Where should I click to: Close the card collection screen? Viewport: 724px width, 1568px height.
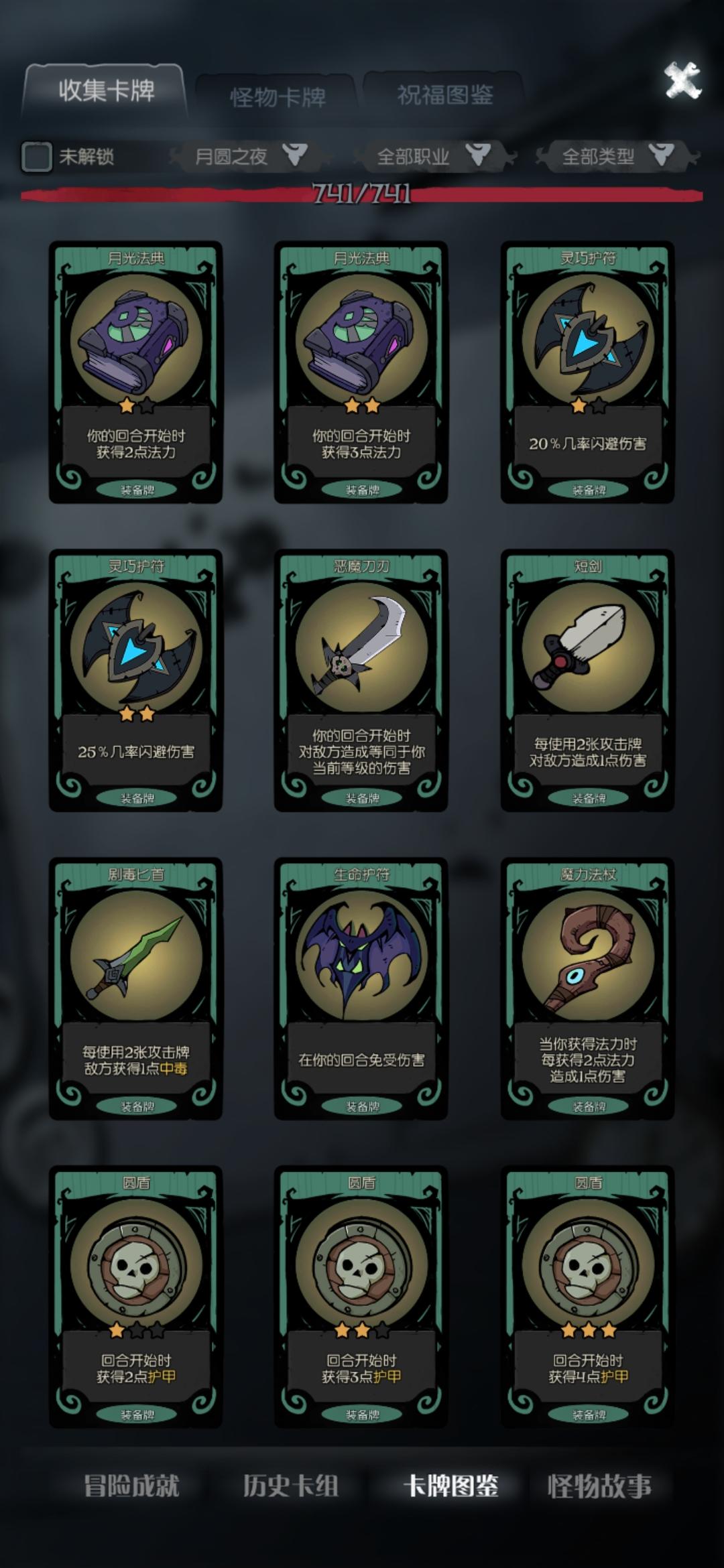click(682, 80)
